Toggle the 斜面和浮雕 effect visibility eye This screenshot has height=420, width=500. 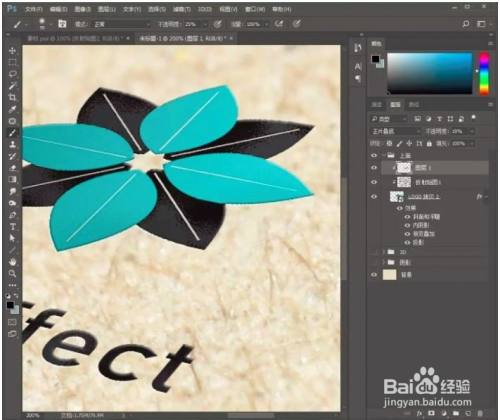point(407,217)
